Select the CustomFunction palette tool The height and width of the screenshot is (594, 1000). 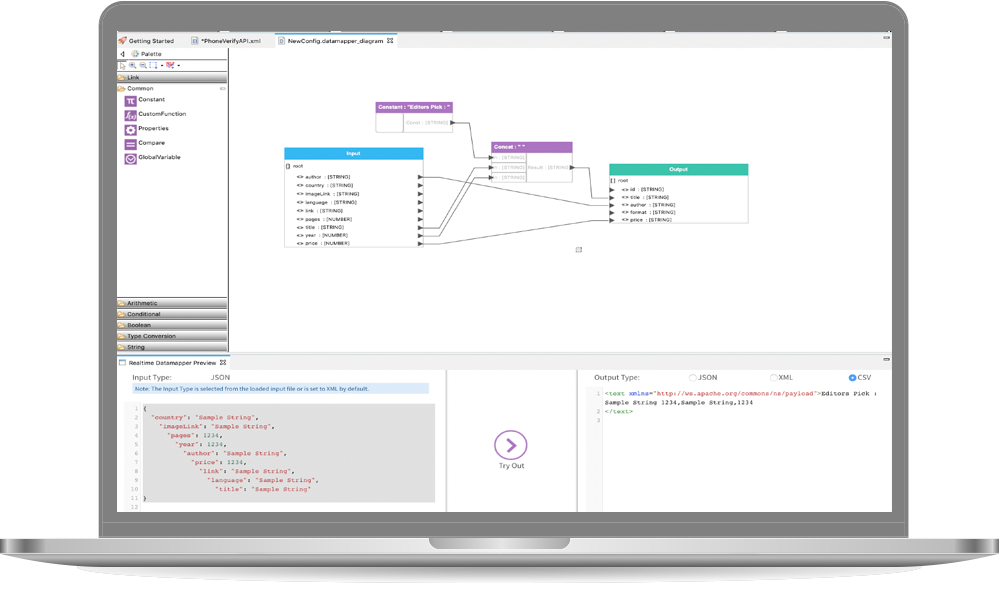click(x=155, y=114)
